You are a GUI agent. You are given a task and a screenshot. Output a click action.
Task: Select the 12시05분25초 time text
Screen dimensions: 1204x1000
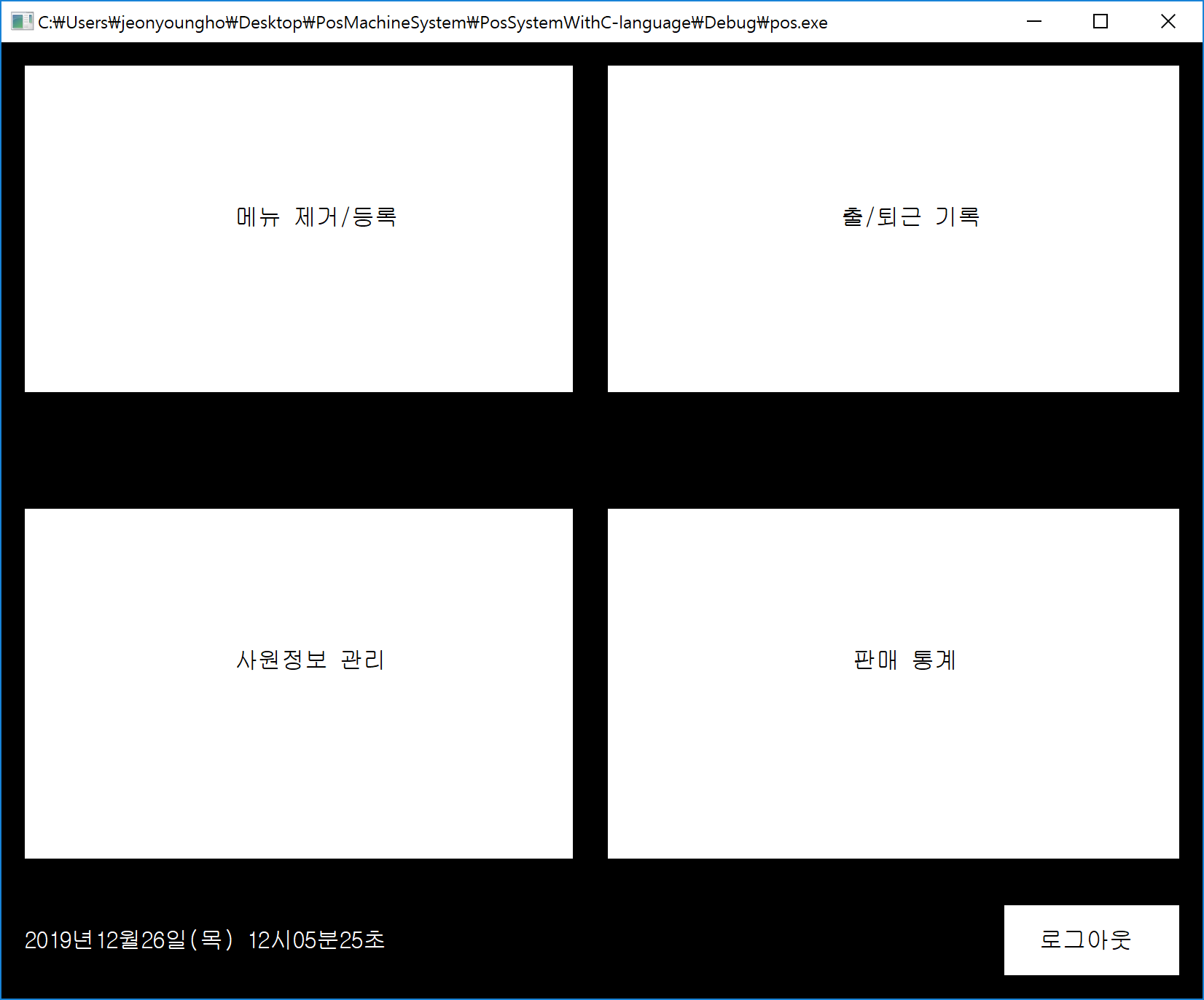(x=317, y=941)
